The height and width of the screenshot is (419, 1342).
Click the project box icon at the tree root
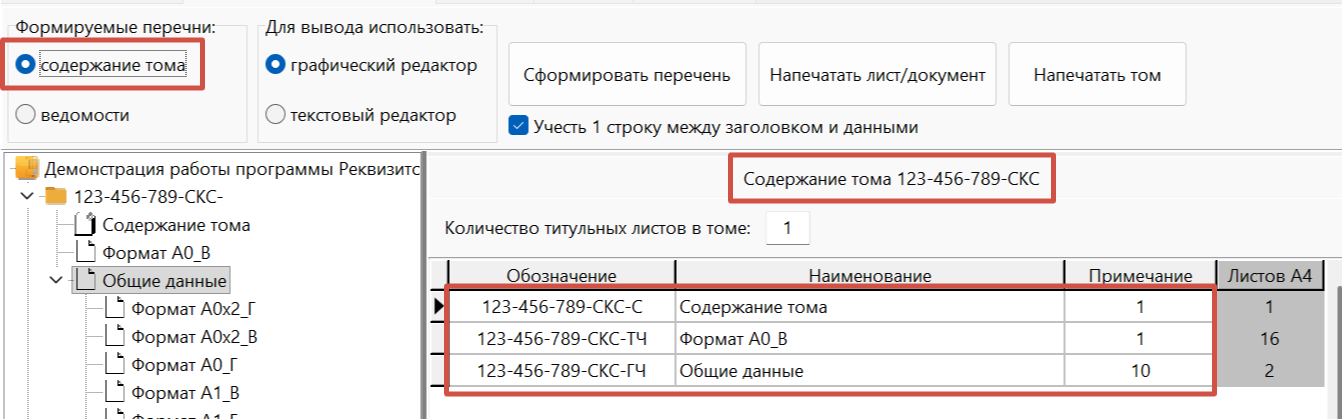point(27,167)
